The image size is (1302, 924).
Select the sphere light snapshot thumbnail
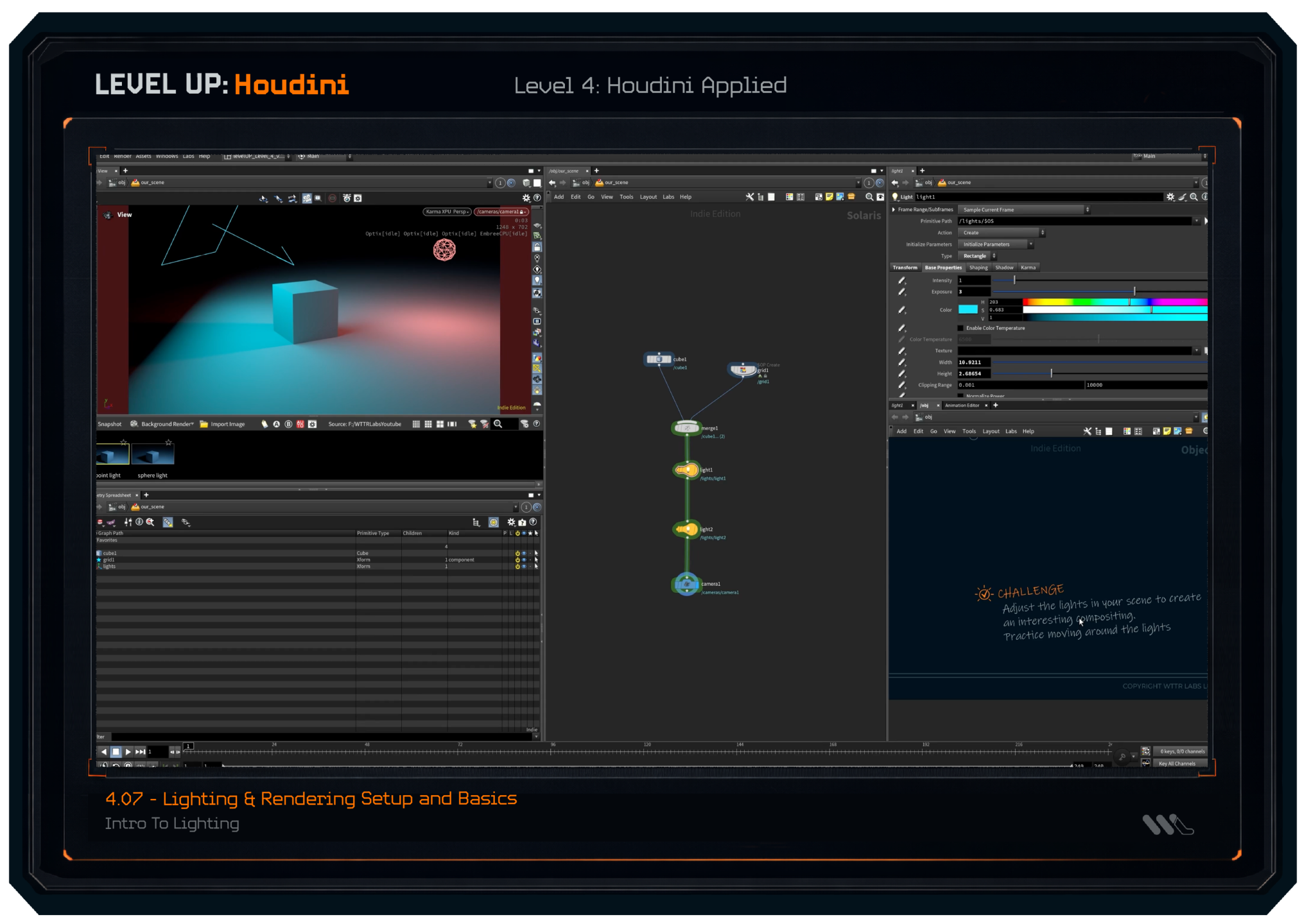coord(153,455)
